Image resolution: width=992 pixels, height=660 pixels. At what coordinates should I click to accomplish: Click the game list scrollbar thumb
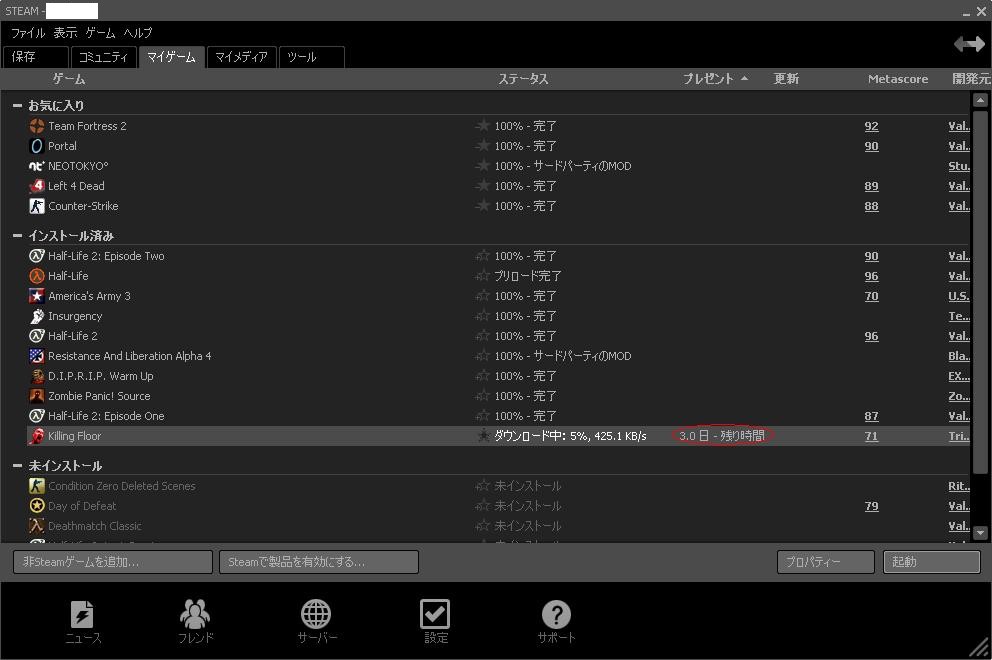tap(980, 291)
